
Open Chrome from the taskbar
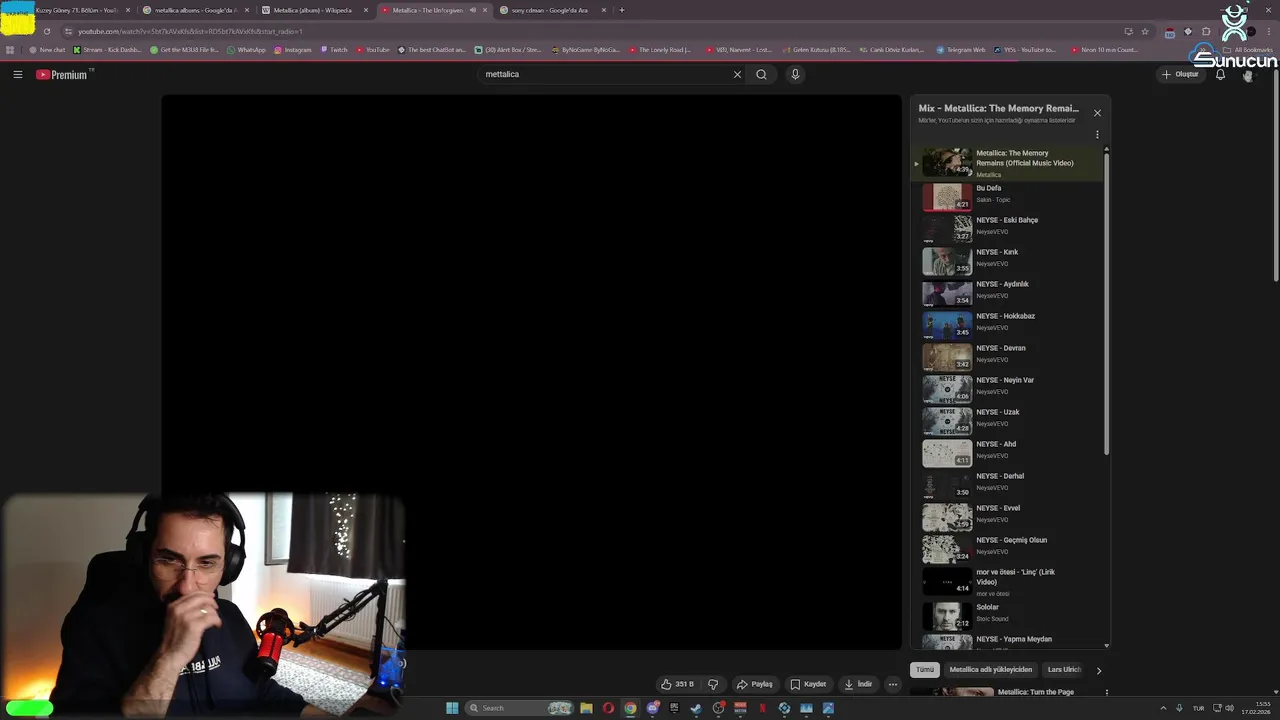coord(630,708)
